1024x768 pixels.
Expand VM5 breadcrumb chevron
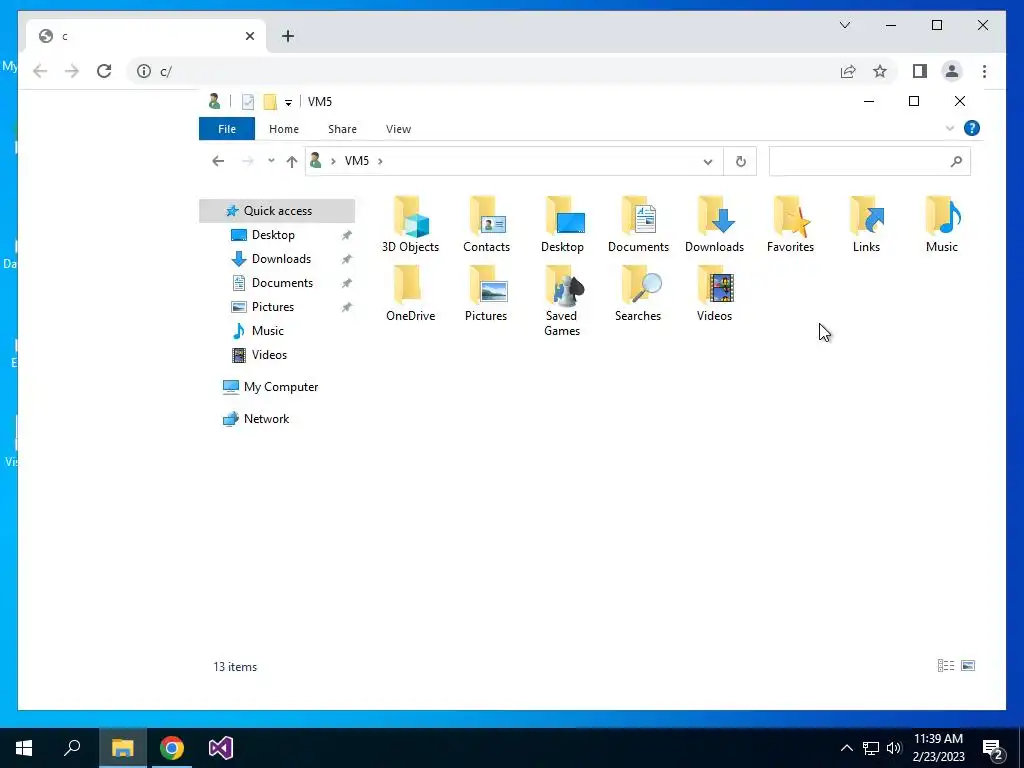(380, 161)
